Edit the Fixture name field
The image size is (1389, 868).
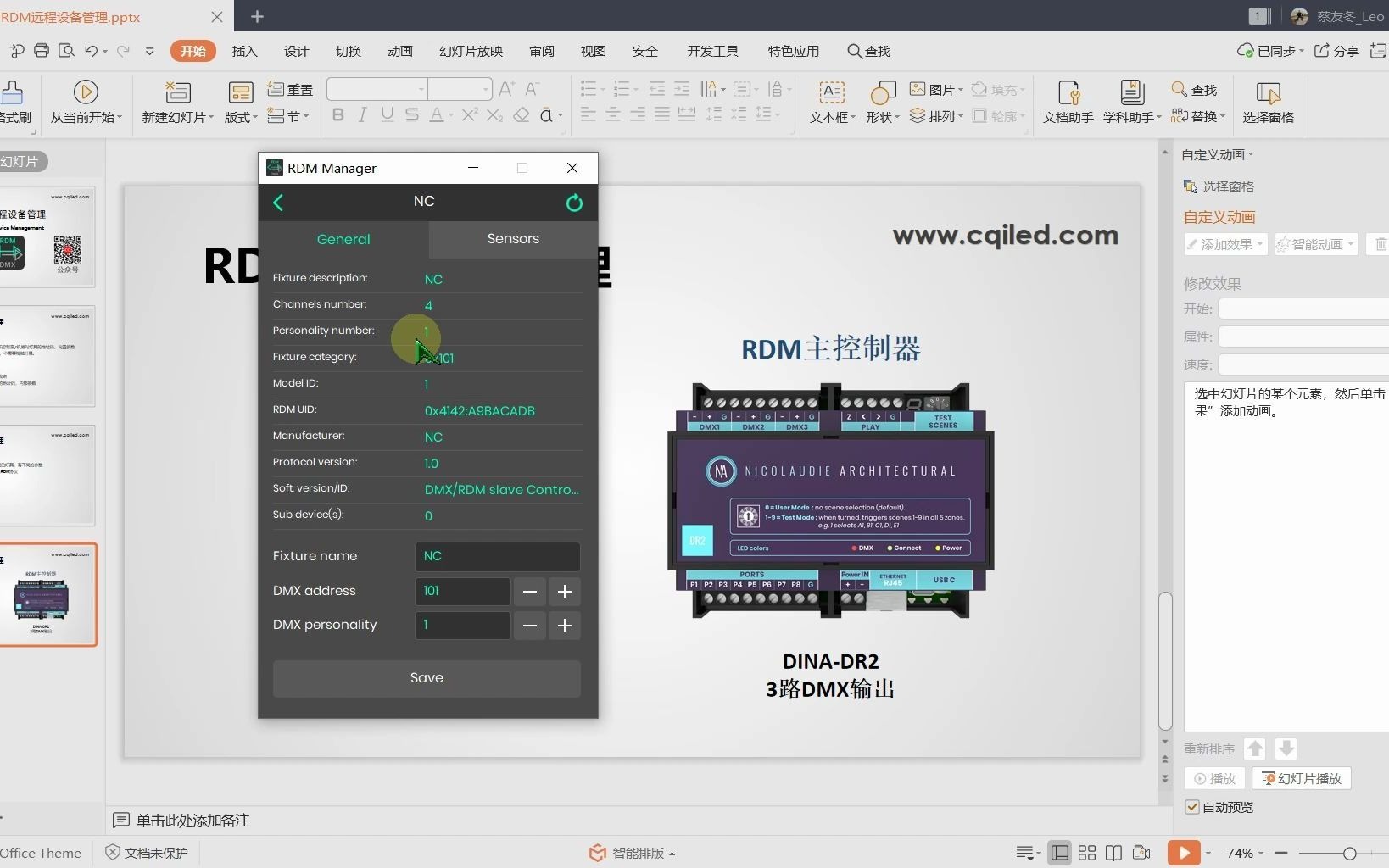497,556
